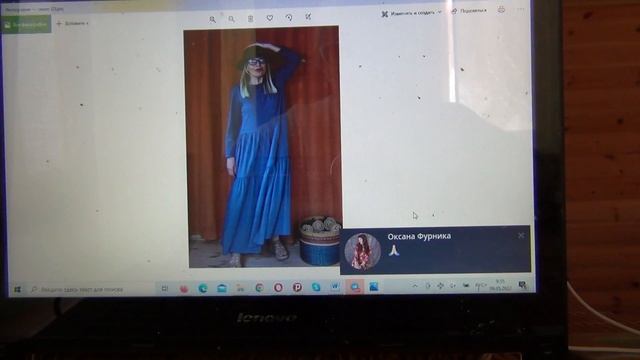The image size is (640, 360).
Task: Open the three-dot more options menu
Action: pos(520,9)
